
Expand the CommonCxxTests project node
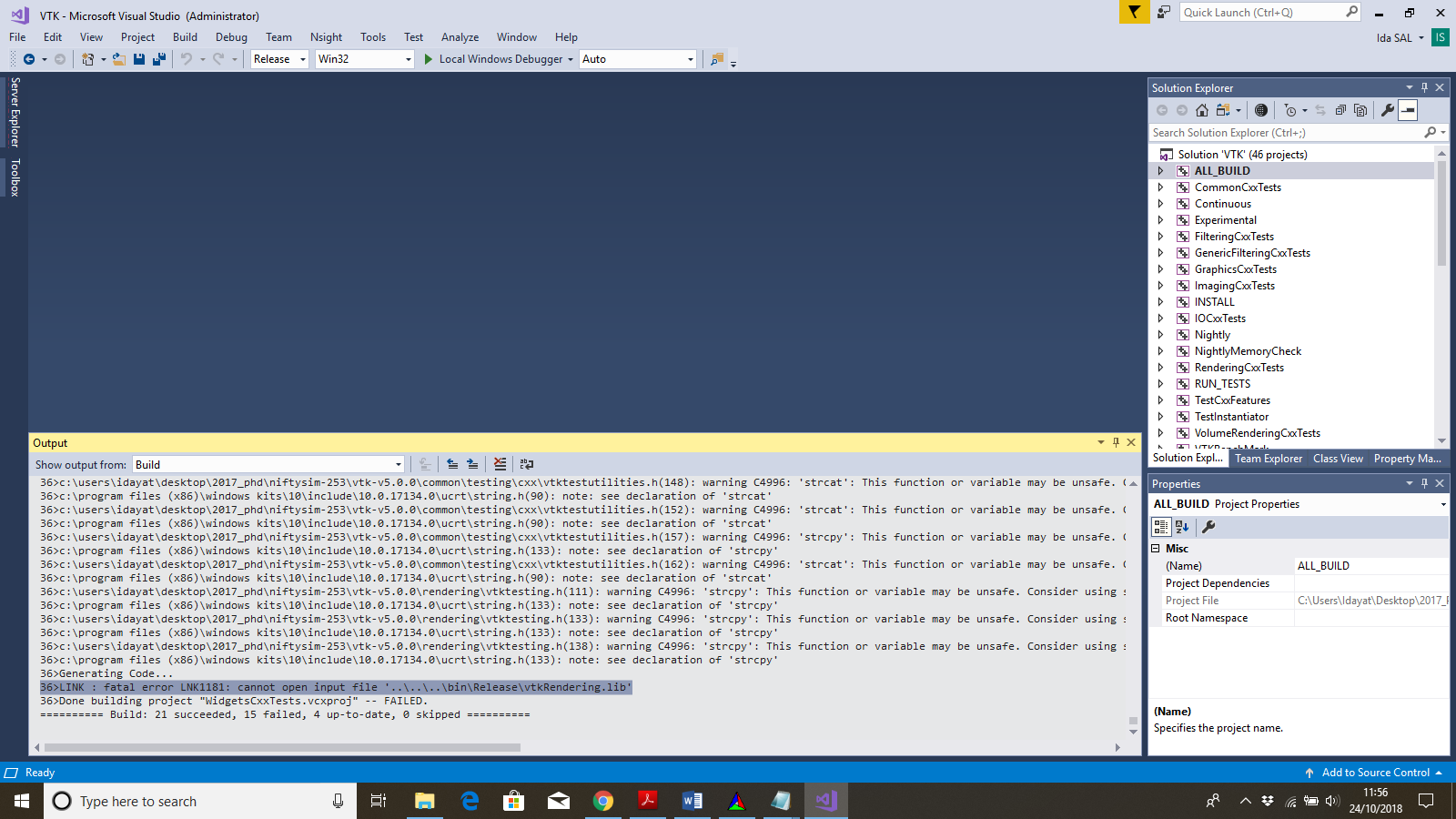coord(1160,187)
